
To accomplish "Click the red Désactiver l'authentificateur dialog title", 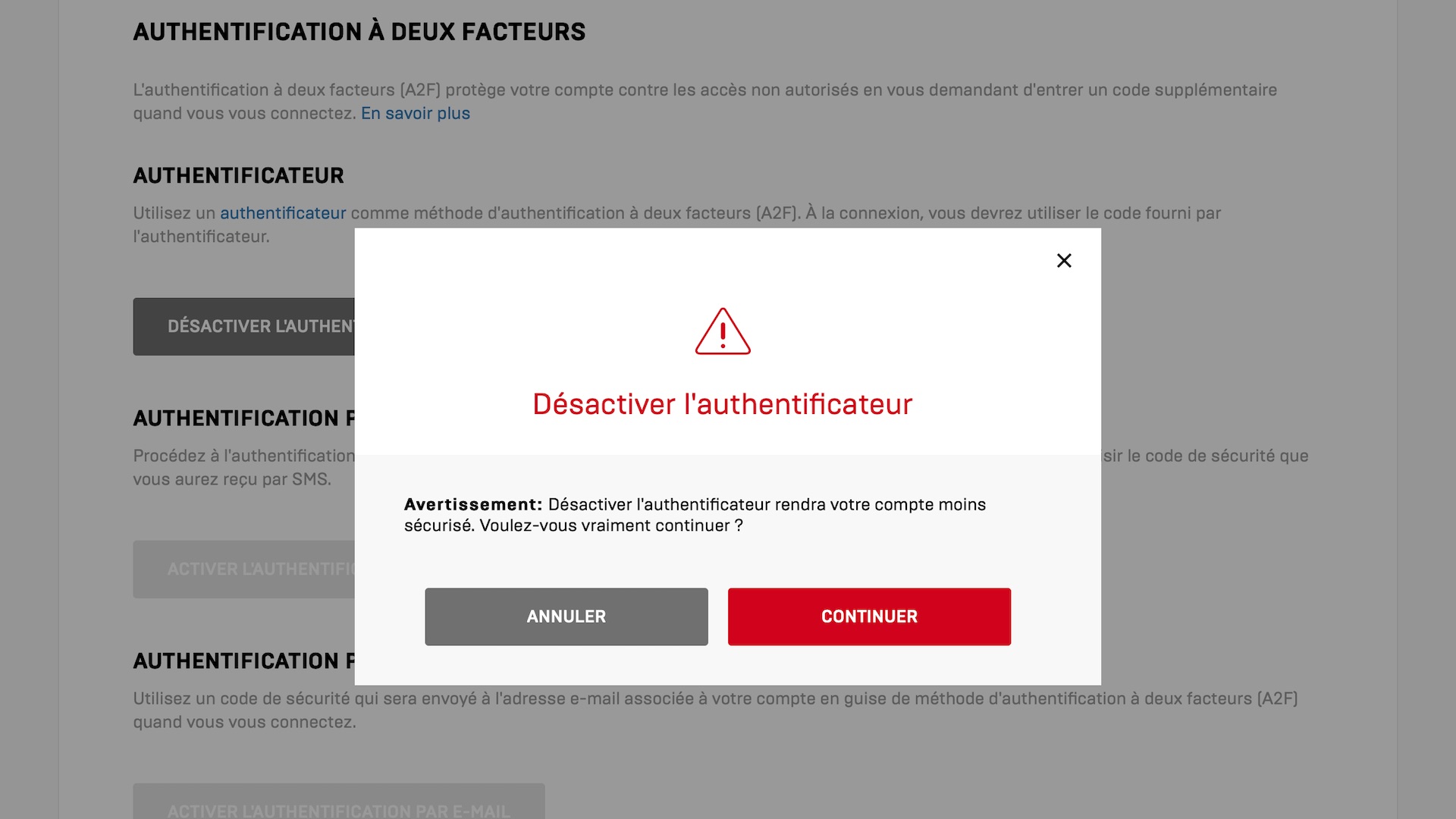I will 722,404.
